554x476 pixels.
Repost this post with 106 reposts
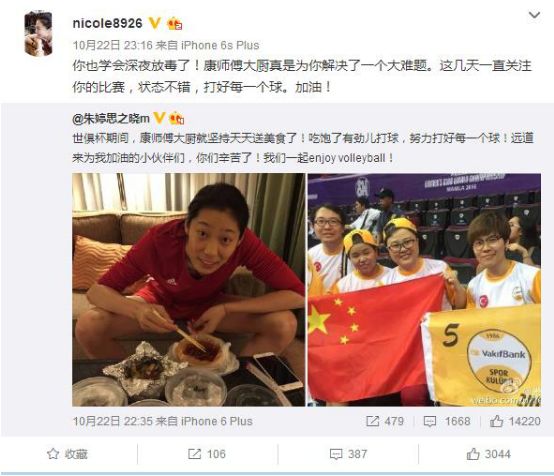207,454
